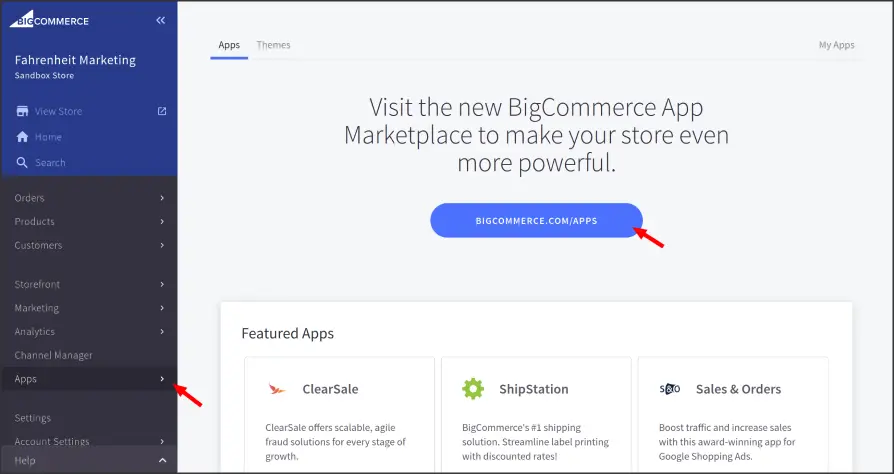The width and height of the screenshot is (894, 474).
Task: Click the Marketing label in the sidebar
Action: pyautogui.click(x=36, y=308)
